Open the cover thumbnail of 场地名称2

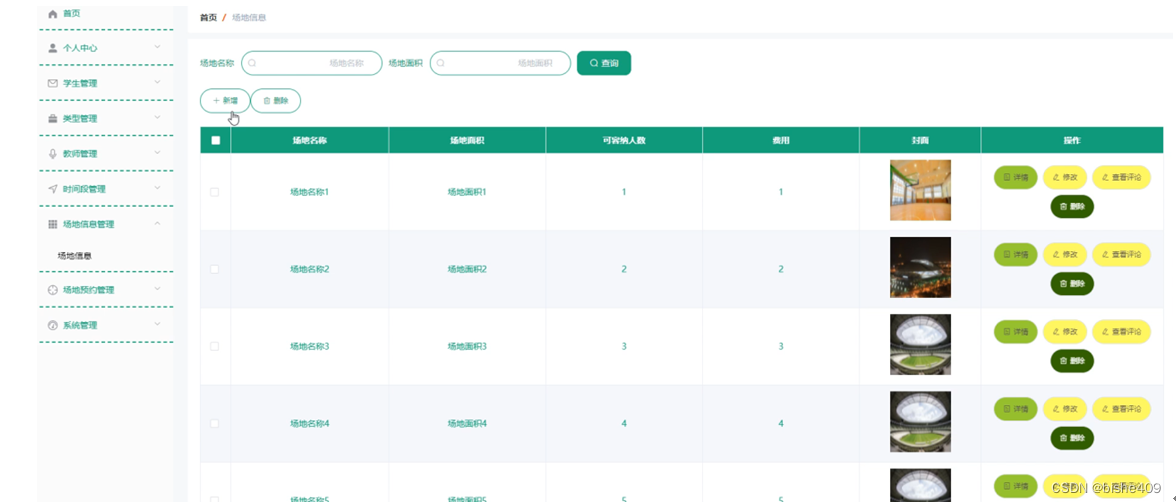pyautogui.click(x=920, y=268)
